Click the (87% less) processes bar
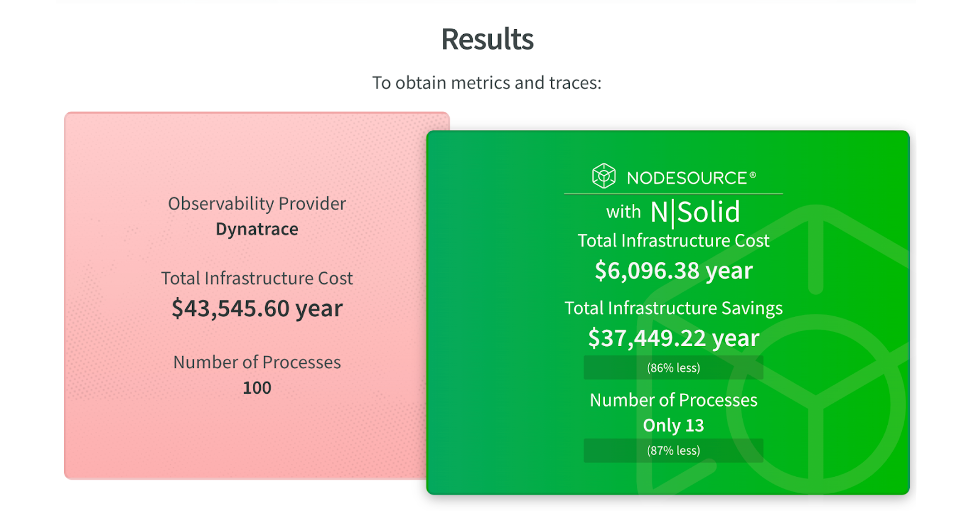The height and width of the screenshot is (512, 977). pyautogui.click(x=674, y=450)
